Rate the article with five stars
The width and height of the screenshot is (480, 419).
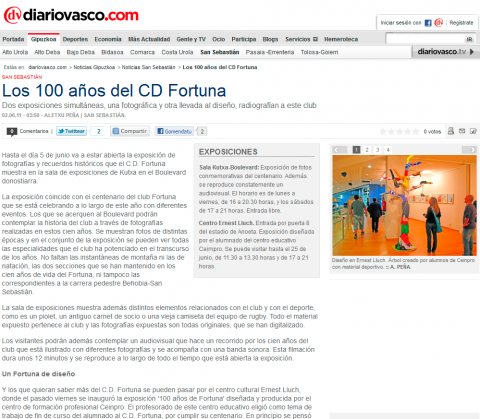415,131
